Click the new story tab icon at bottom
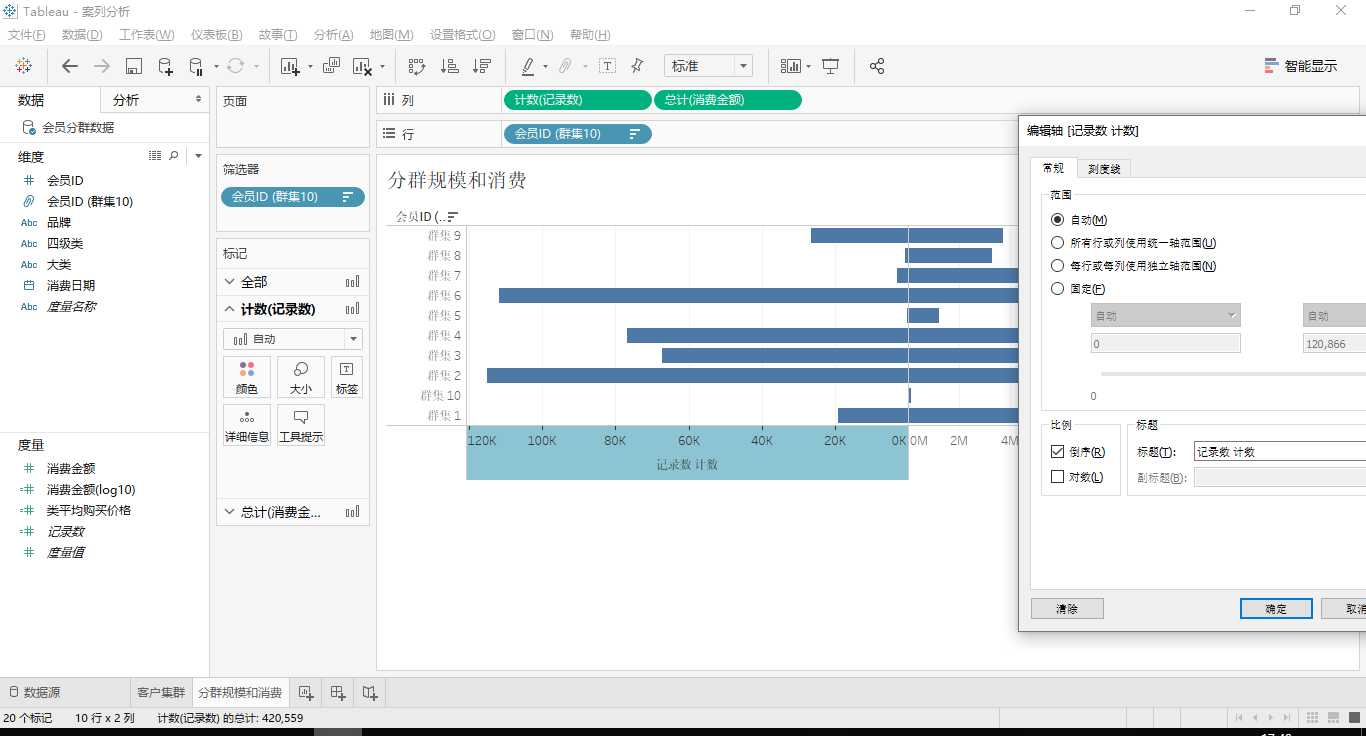 click(x=370, y=692)
